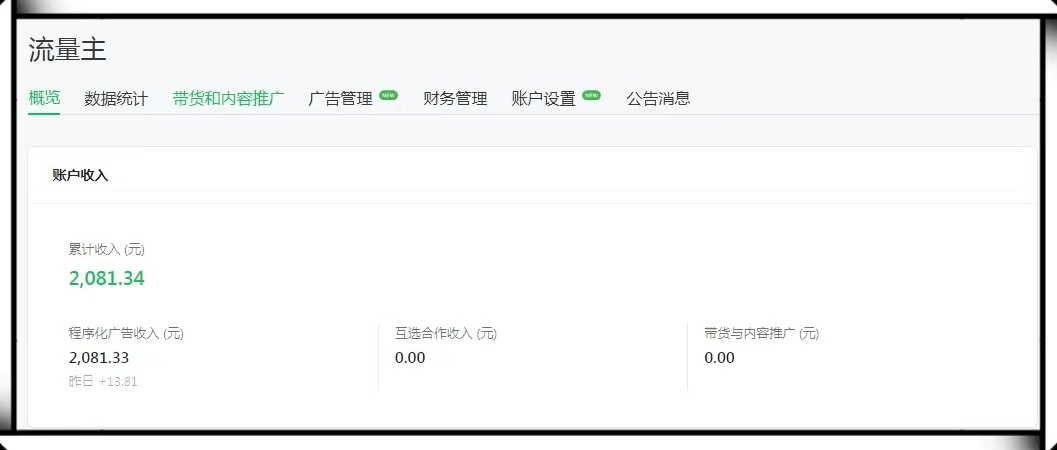Open the 财务管理 tab

click(x=455, y=98)
